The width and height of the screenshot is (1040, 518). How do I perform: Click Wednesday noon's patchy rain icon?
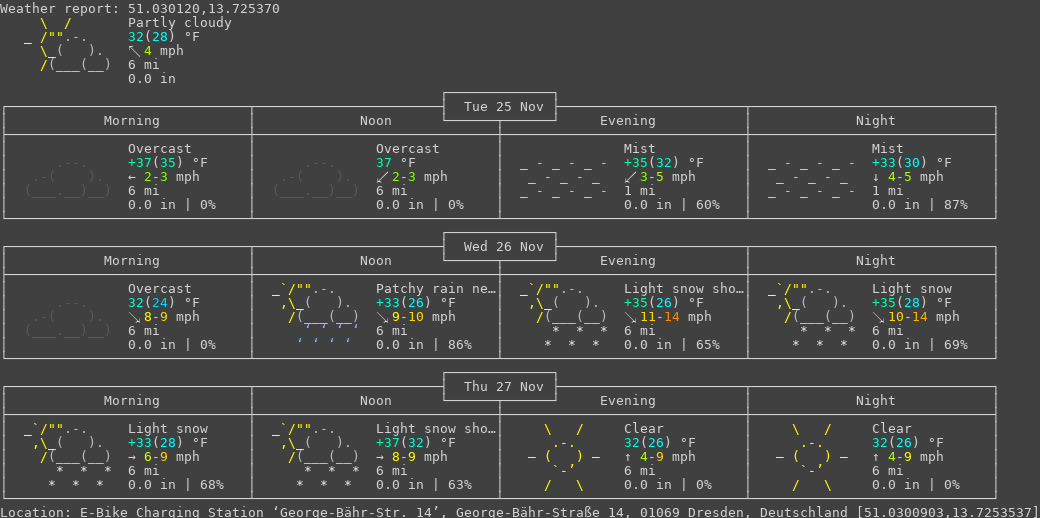pyautogui.click(x=316, y=313)
